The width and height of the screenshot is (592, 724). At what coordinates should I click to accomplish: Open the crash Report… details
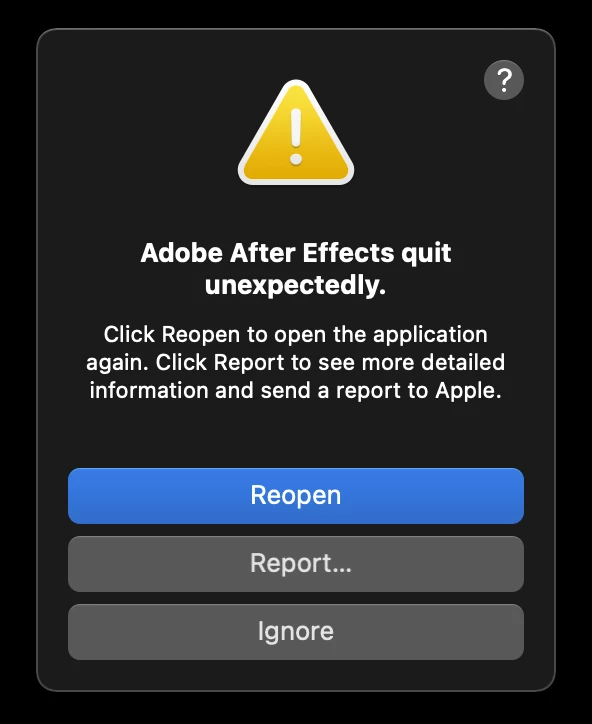tap(296, 564)
